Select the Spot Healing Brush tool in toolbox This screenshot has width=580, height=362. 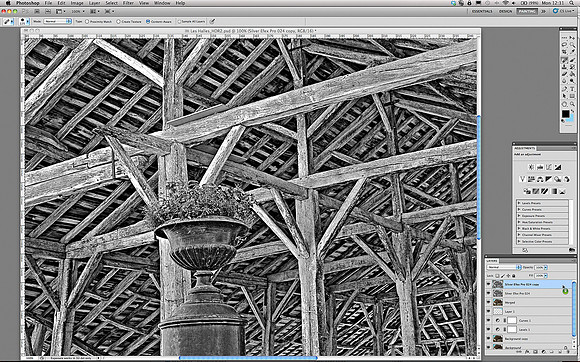coord(564,60)
